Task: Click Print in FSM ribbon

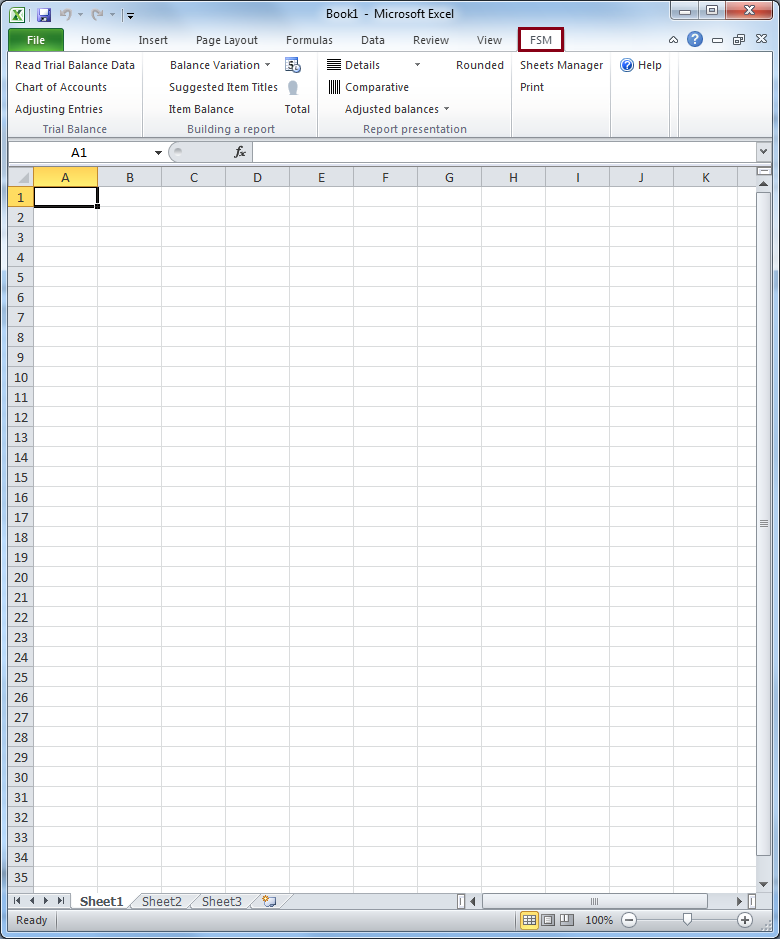Action: point(532,87)
